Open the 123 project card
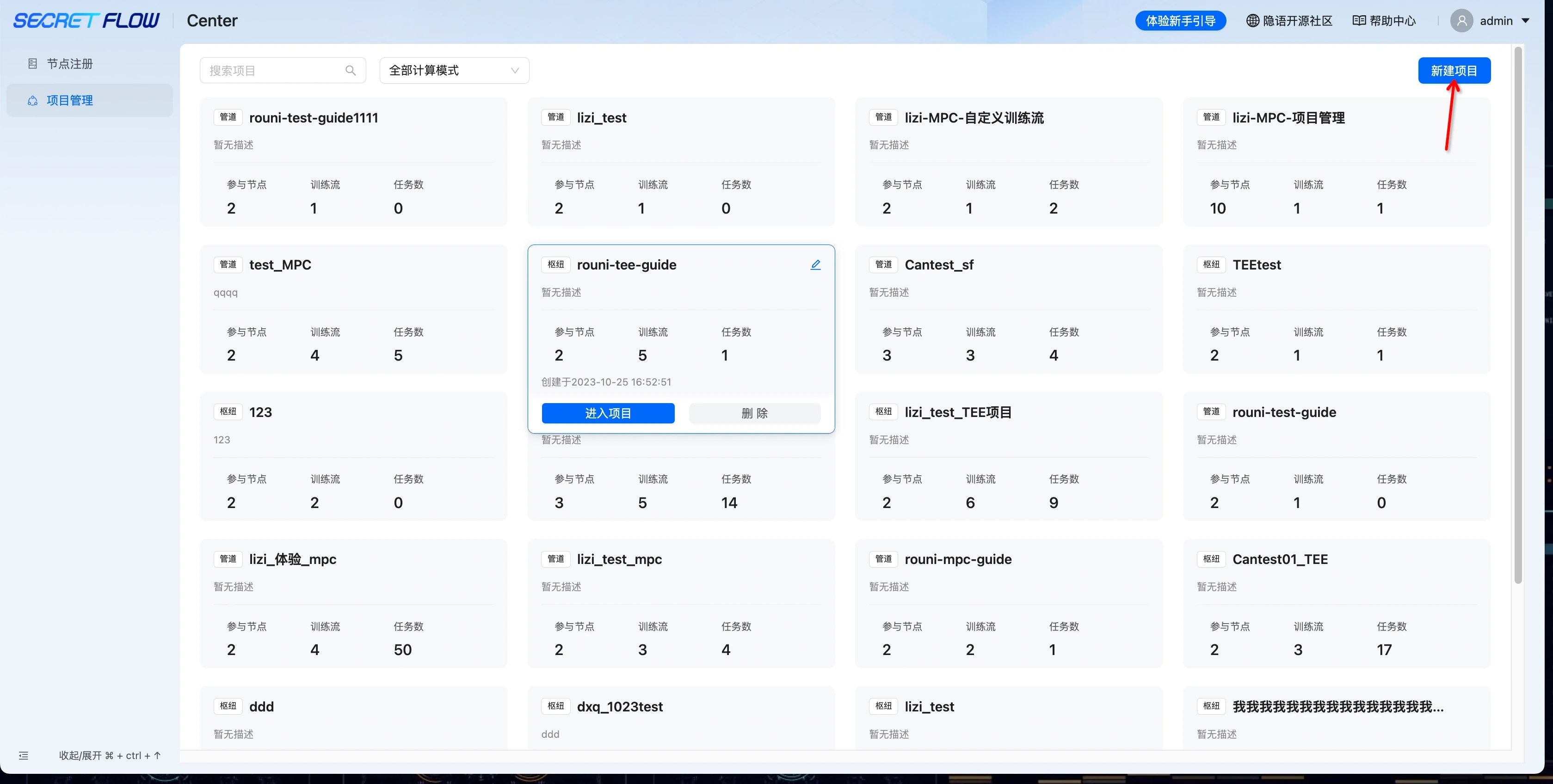The image size is (1553, 784). point(353,456)
